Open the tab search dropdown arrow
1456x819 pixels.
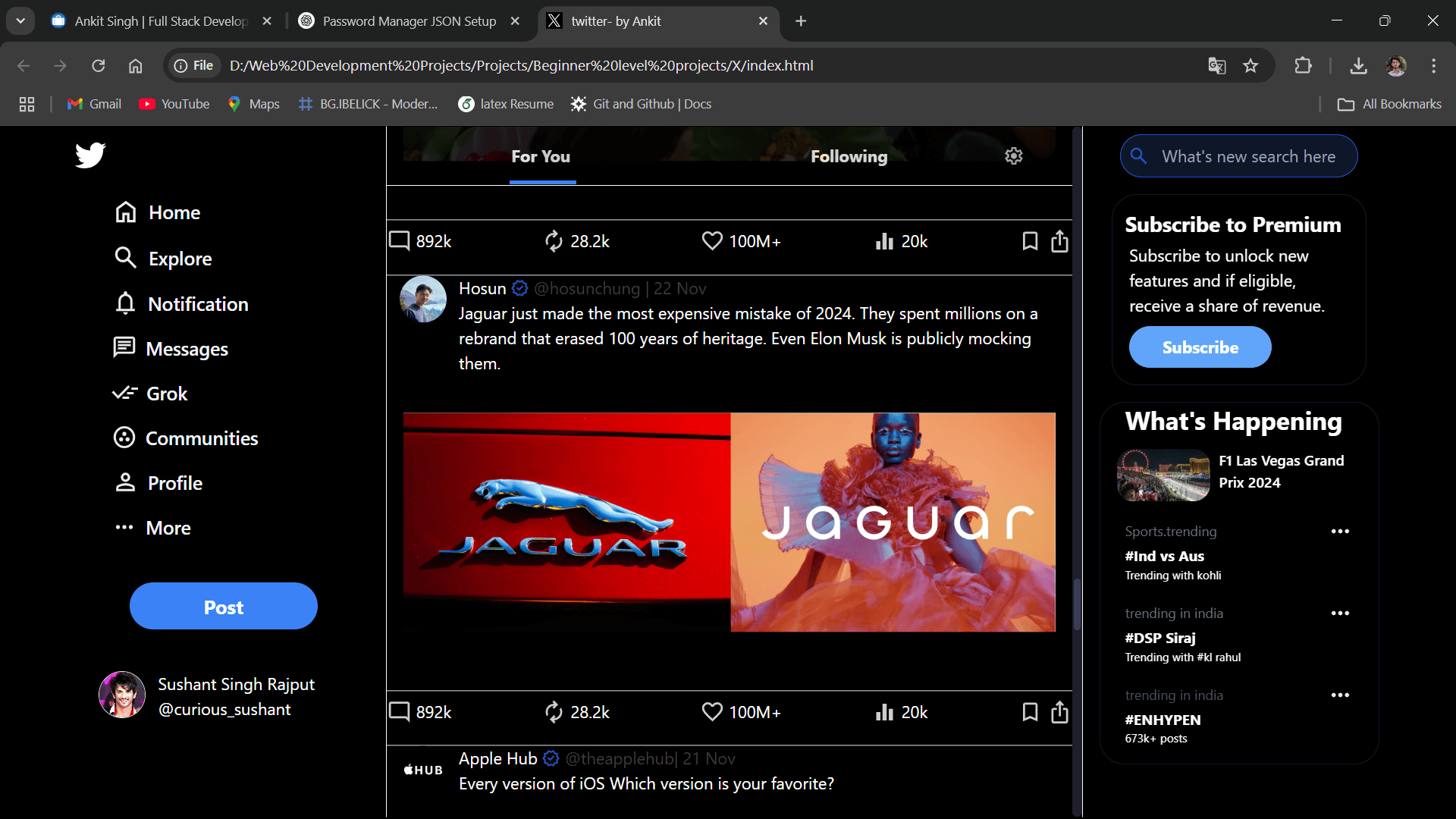click(20, 21)
